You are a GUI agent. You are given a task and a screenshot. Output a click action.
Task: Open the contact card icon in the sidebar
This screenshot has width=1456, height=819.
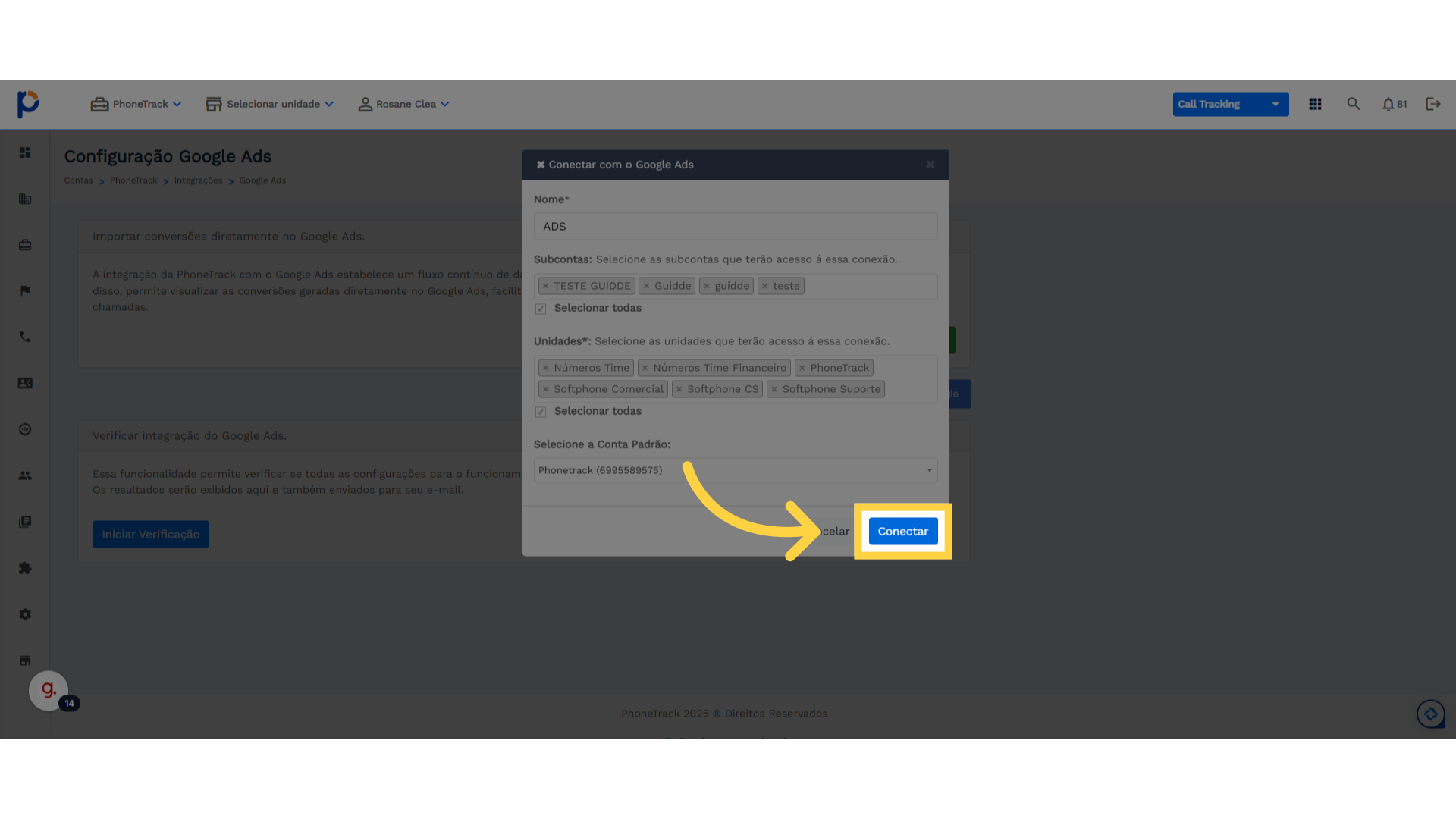pyautogui.click(x=25, y=383)
